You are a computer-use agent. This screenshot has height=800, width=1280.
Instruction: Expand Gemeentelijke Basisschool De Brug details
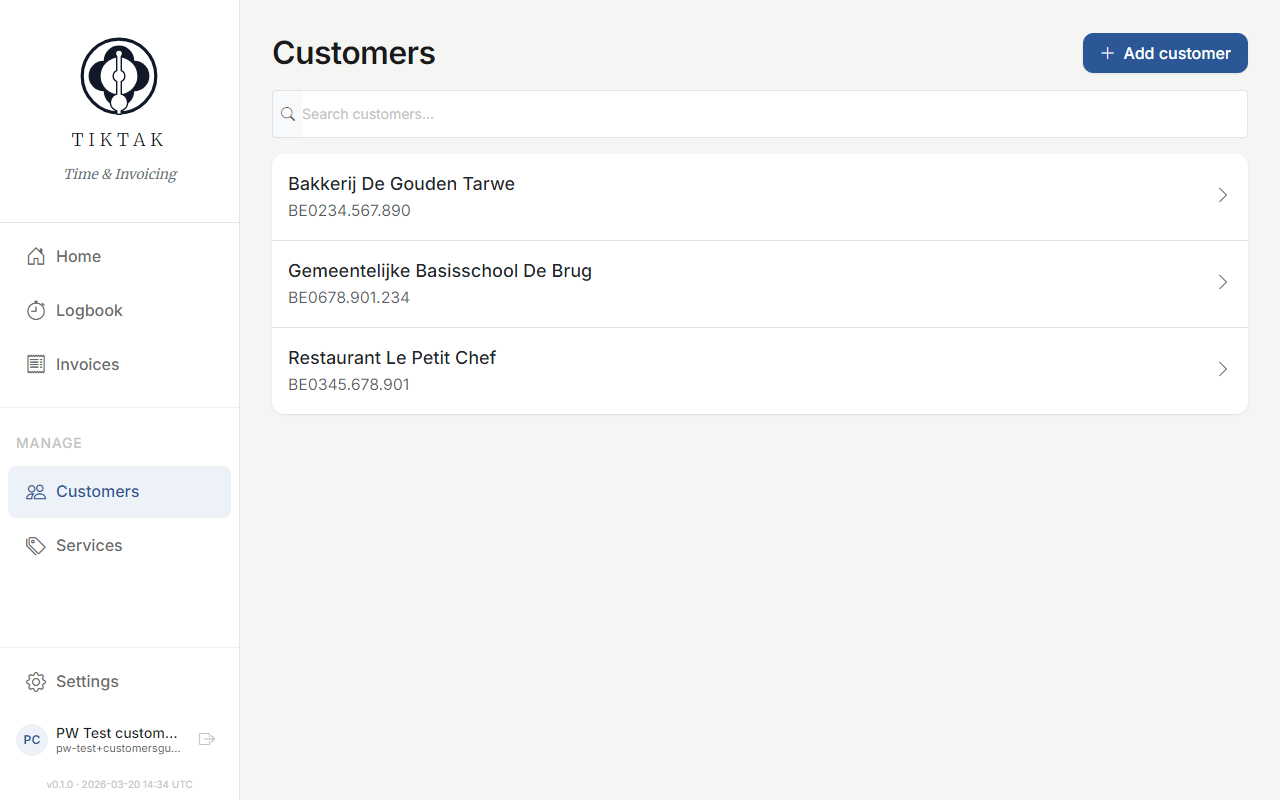pos(1222,282)
